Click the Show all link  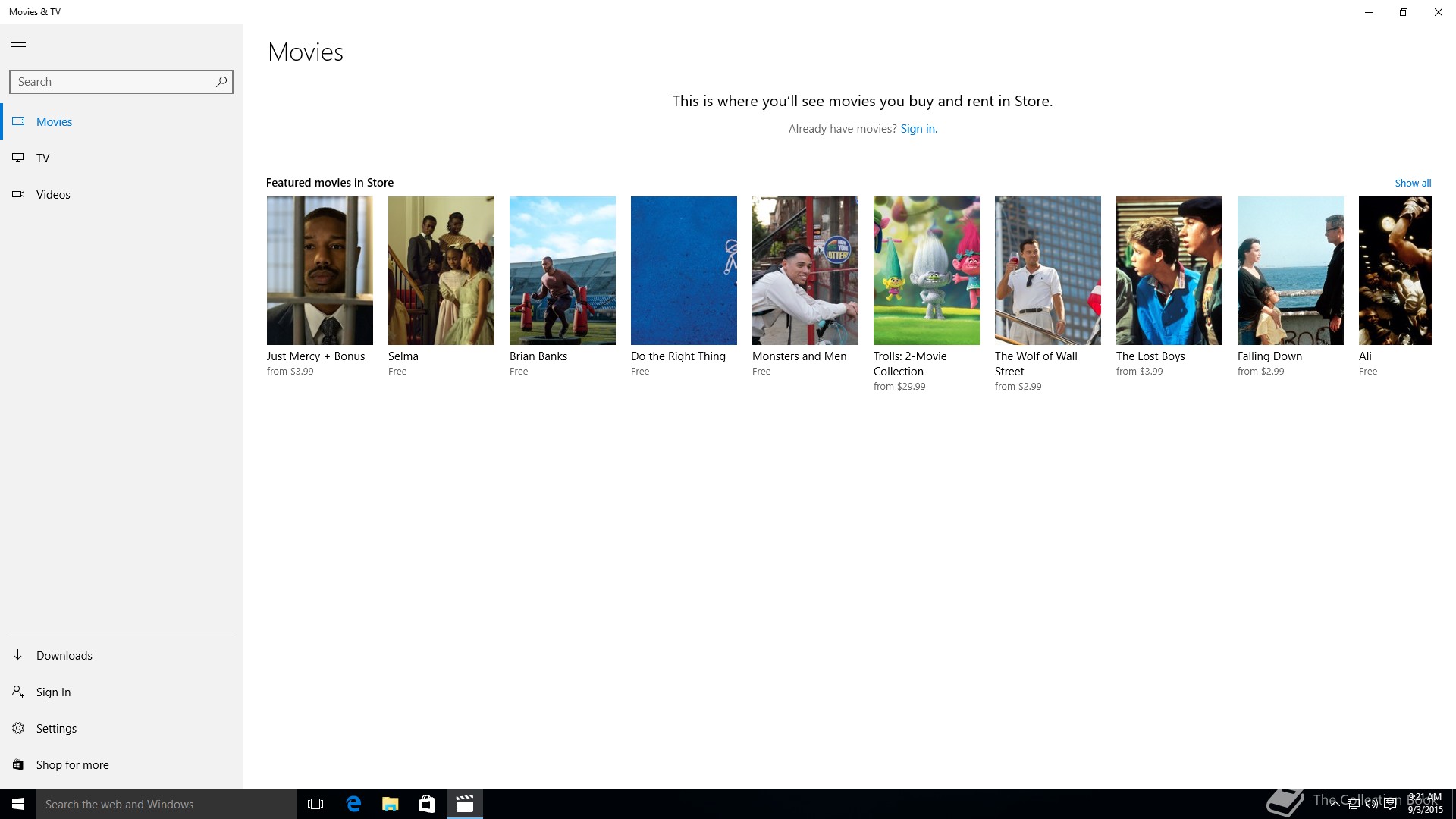[1413, 183]
